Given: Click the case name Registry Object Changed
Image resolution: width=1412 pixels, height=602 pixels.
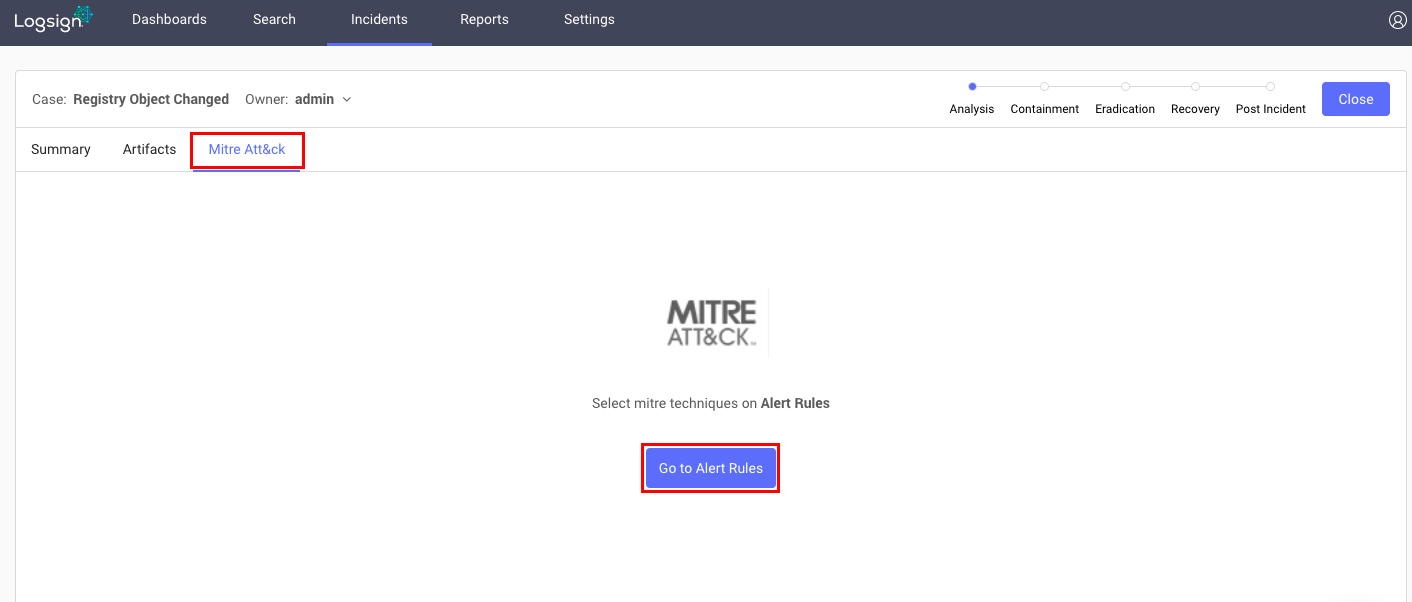Looking at the screenshot, I should pyautogui.click(x=151, y=99).
